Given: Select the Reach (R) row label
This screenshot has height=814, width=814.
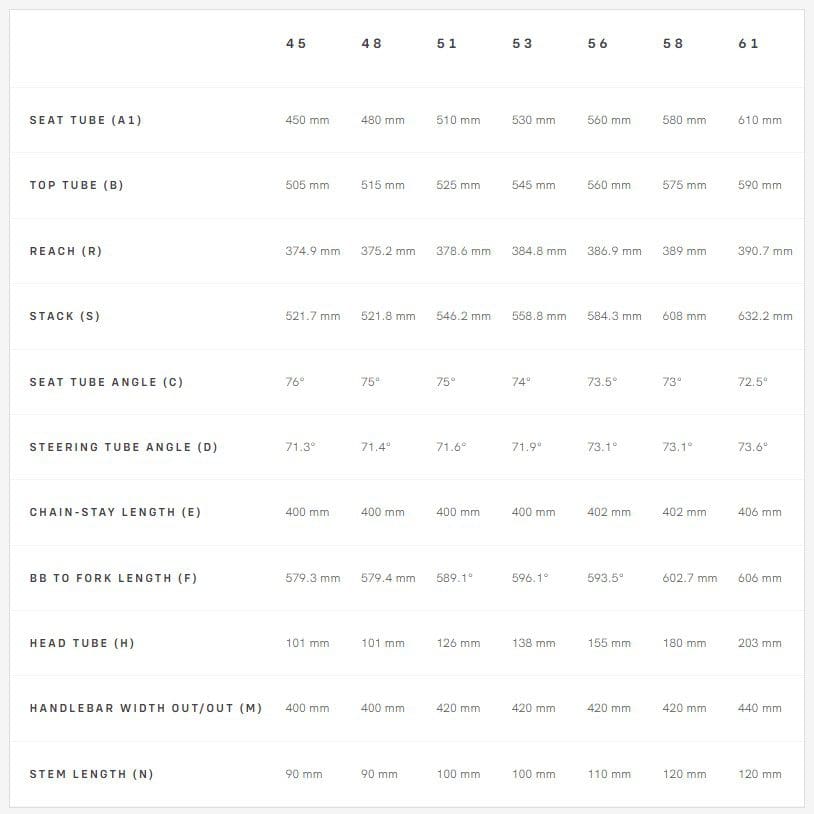Looking at the screenshot, I should click(x=66, y=251).
